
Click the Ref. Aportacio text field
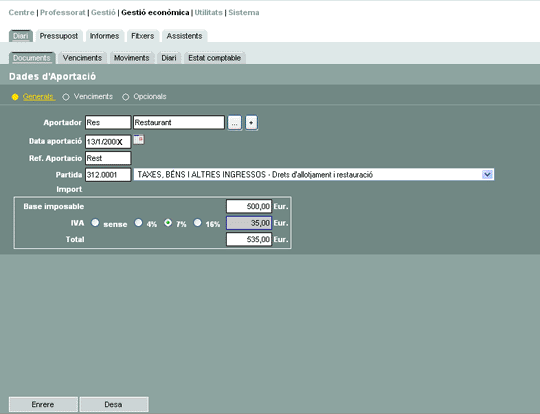[108, 158]
